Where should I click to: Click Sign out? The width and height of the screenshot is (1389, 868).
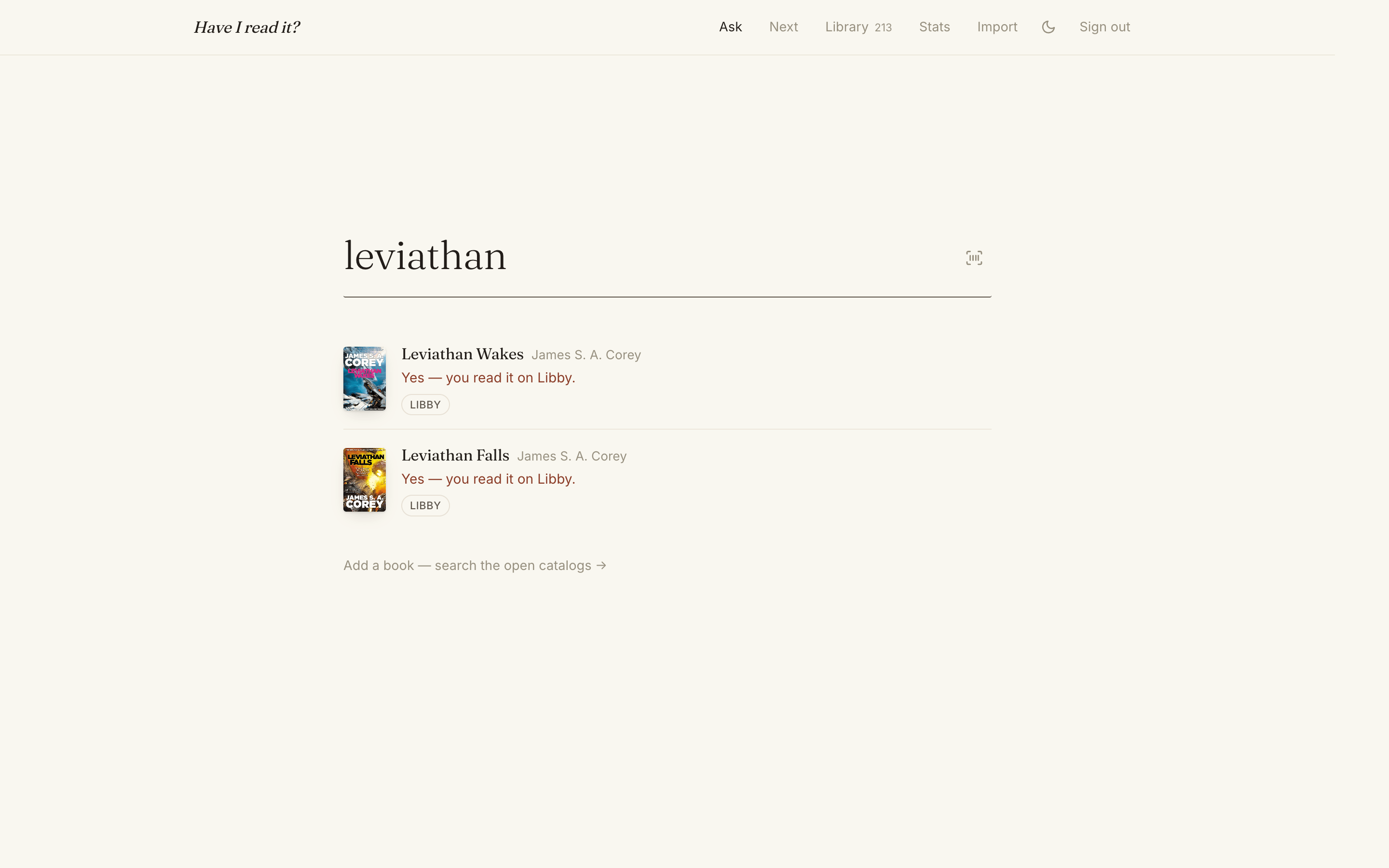[1104, 27]
